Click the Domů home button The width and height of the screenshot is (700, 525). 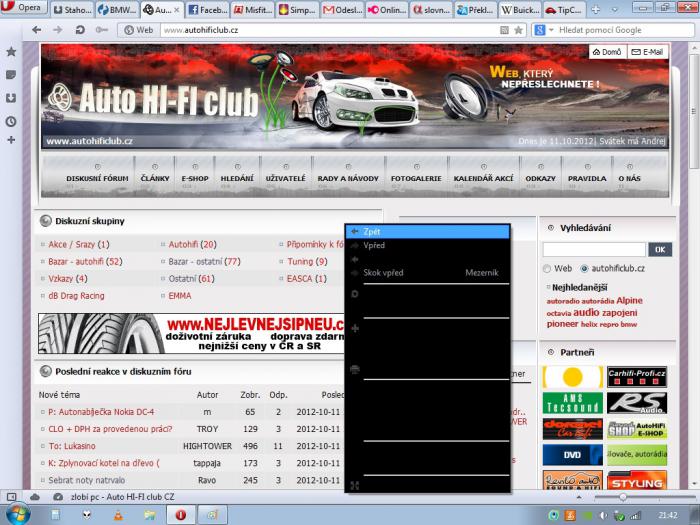[x=605, y=52]
